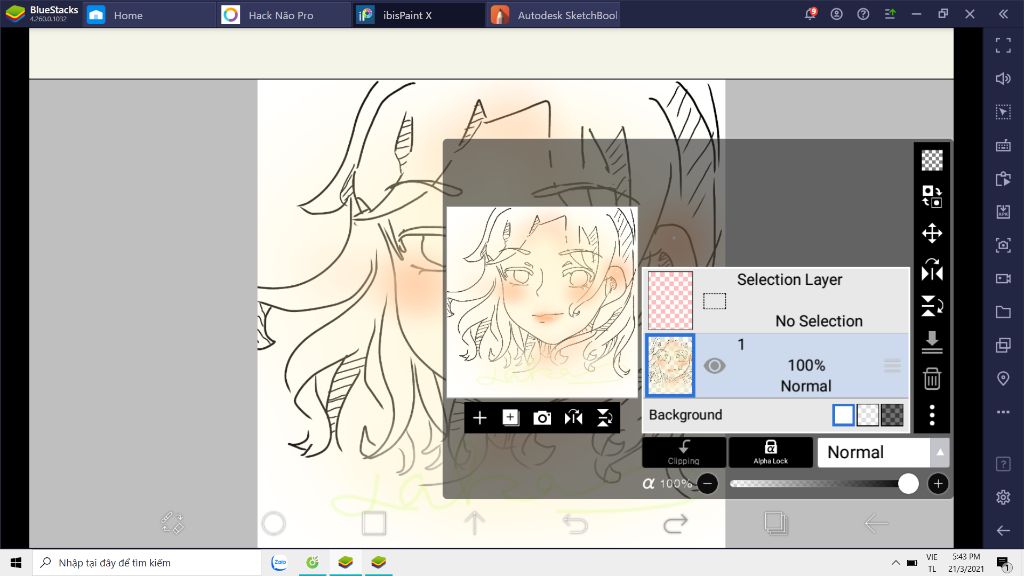
Task: Open location pin in BlueStacks sidebar
Action: tap(1003, 379)
